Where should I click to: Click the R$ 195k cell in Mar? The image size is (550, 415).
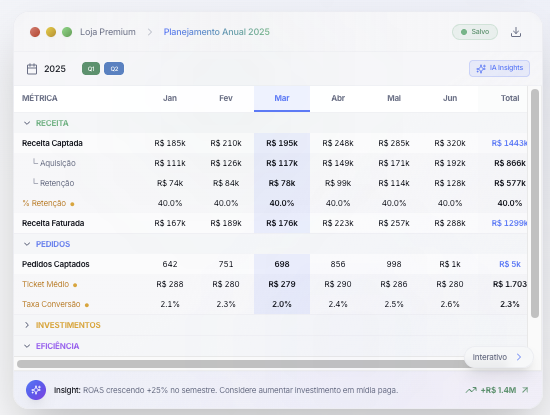pos(282,143)
